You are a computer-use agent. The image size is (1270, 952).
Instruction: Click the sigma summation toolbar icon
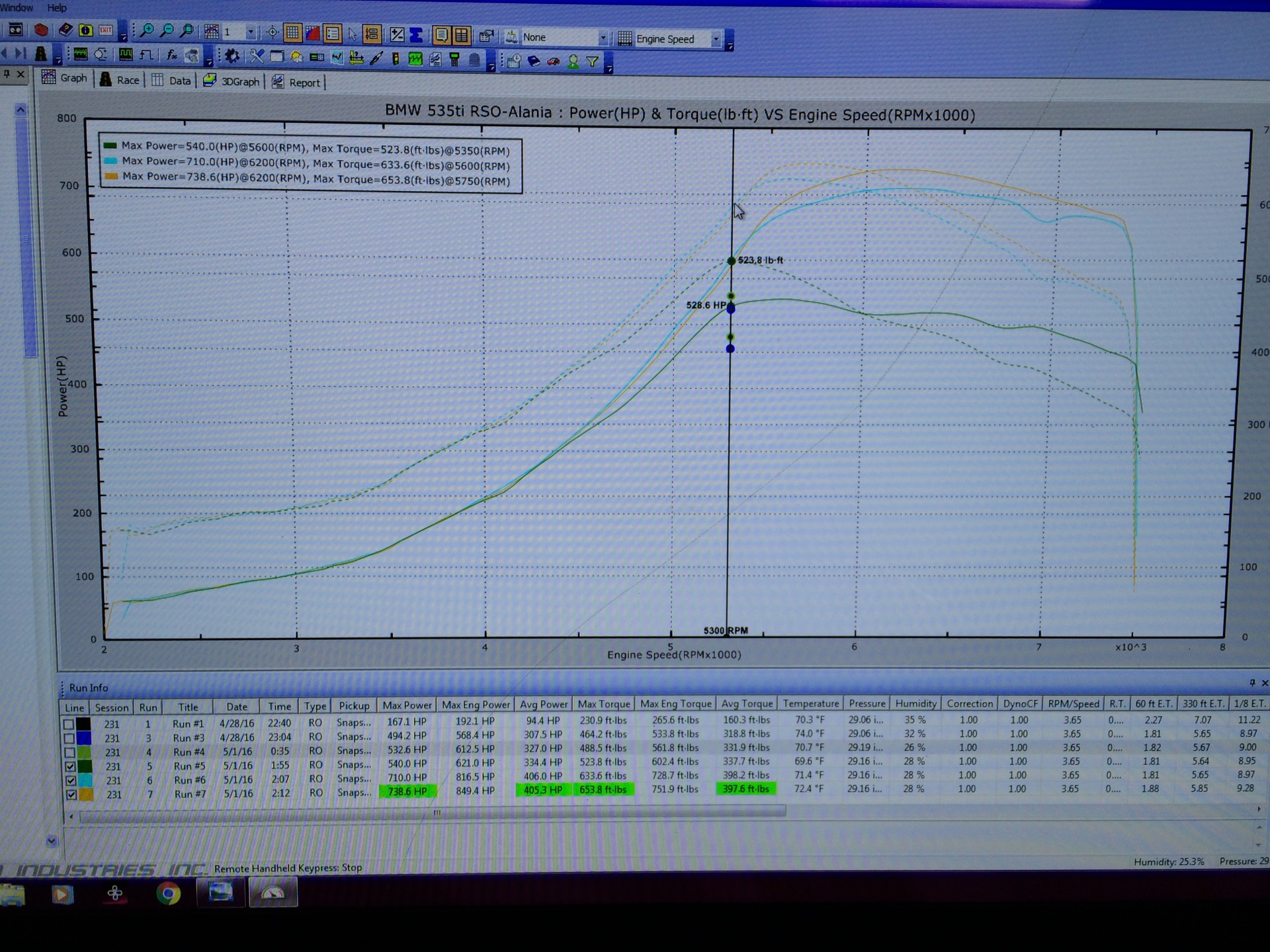417,34
